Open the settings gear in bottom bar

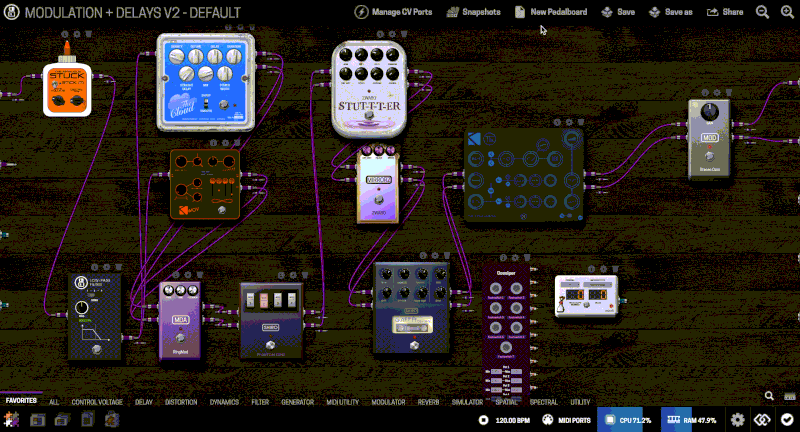point(737,420)
